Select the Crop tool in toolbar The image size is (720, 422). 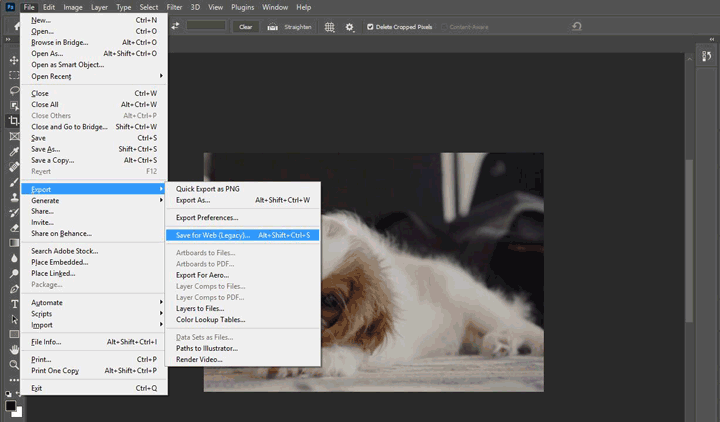pos(14,121)
